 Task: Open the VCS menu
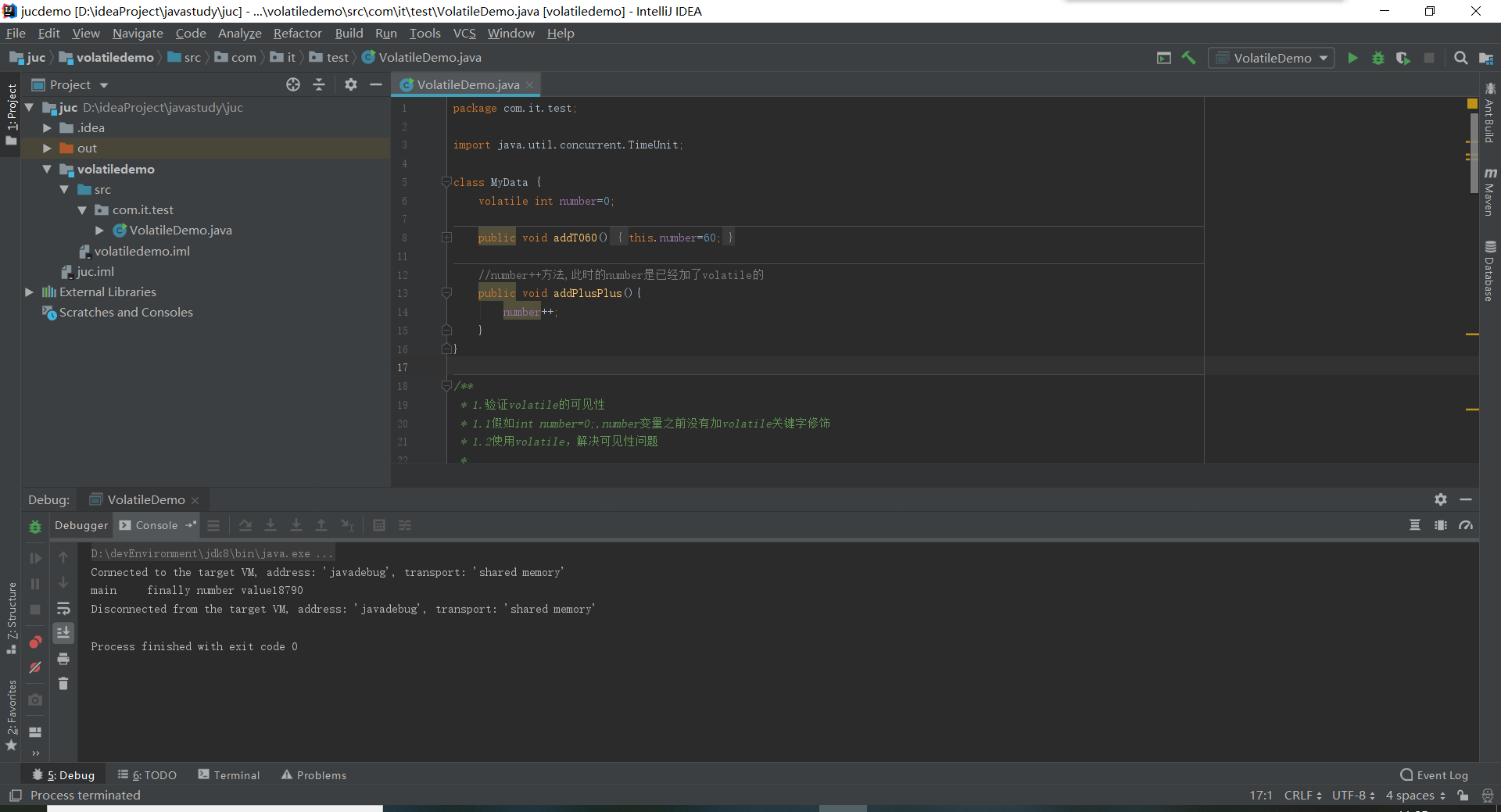click(464, 33)
